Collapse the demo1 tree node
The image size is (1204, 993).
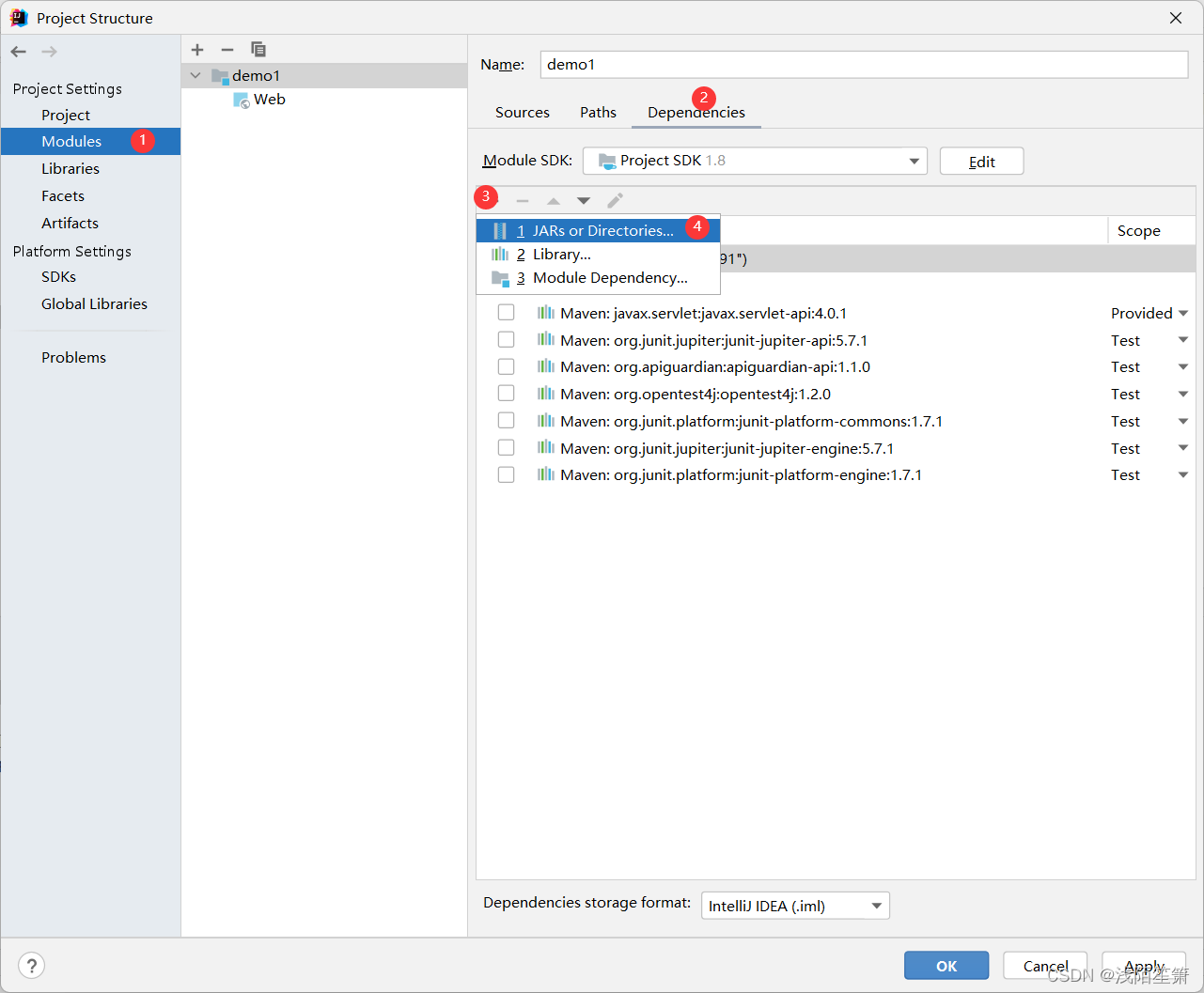coord(195,75)
